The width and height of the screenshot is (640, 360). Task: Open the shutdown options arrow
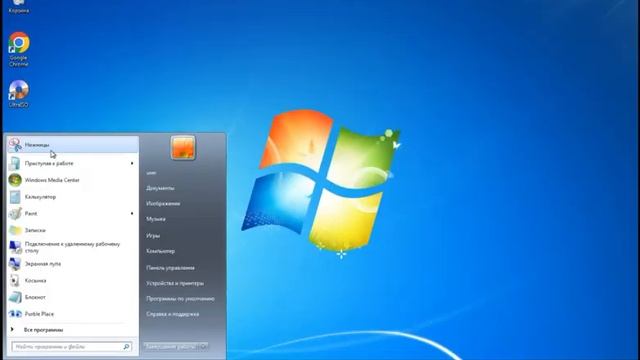pos(204,347)
